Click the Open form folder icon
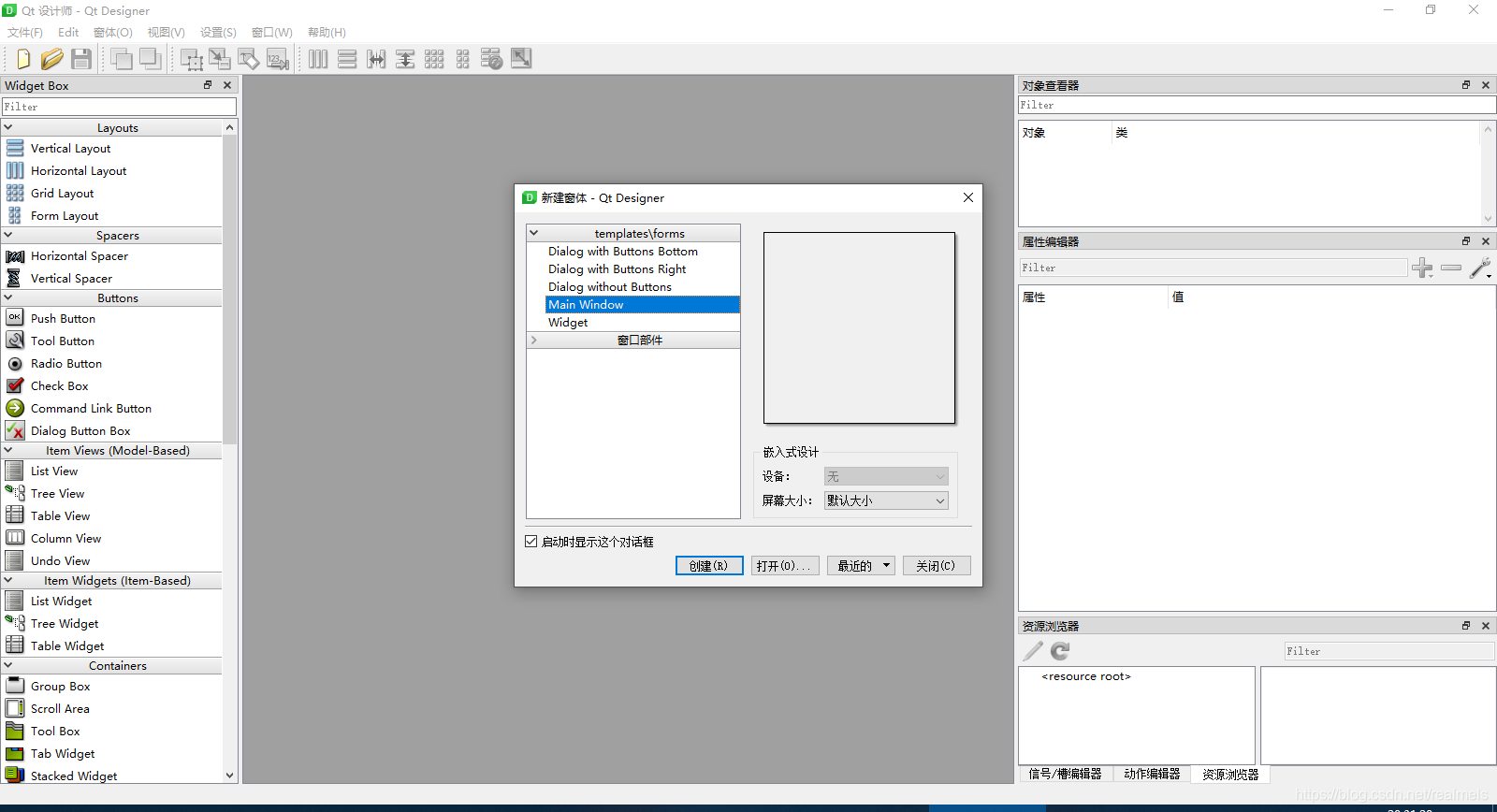Screen dimensions: 1497x812 click(x=51, y=59)
